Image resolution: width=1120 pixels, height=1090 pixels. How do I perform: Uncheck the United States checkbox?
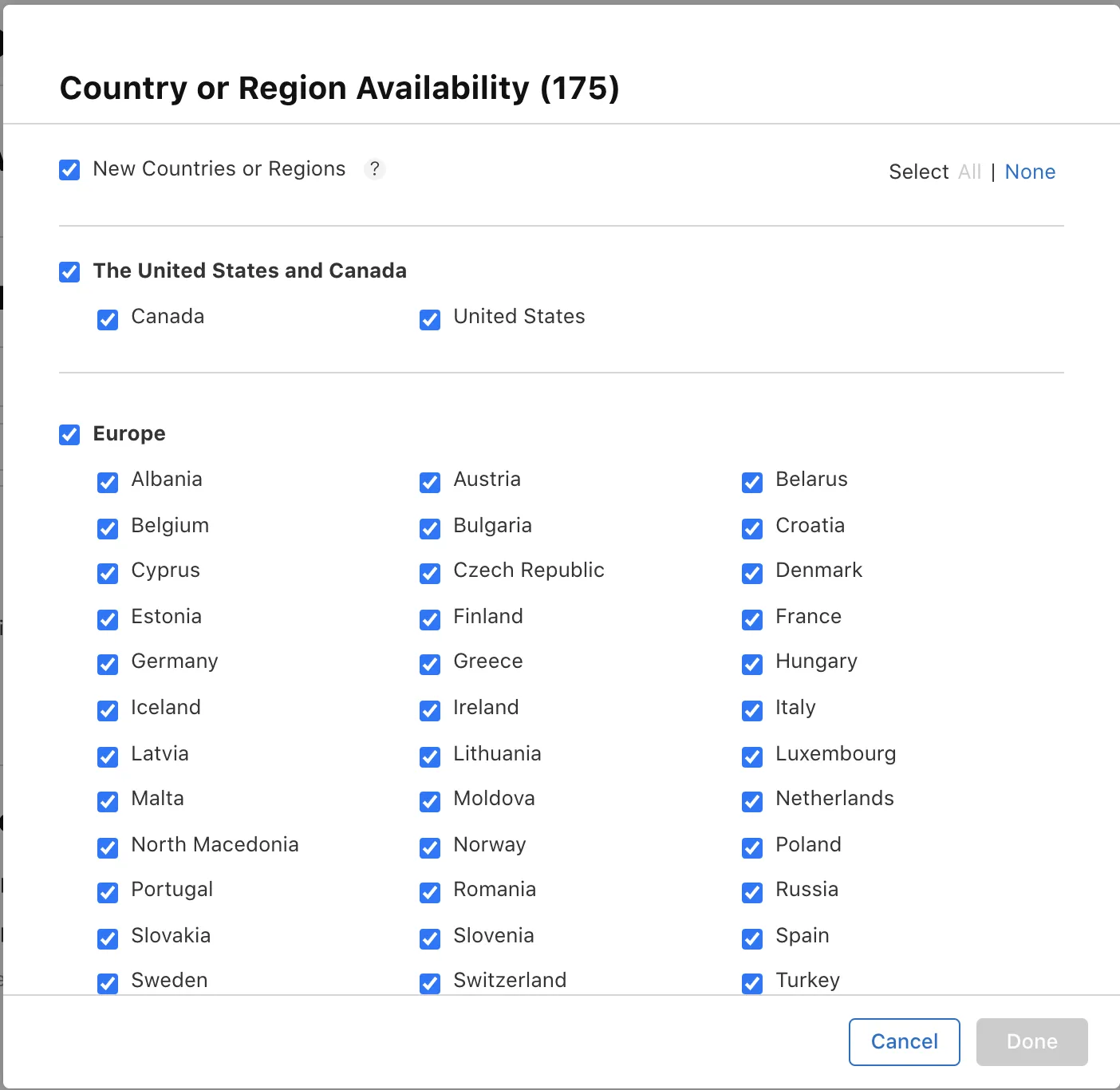click(x=430, y=320)
